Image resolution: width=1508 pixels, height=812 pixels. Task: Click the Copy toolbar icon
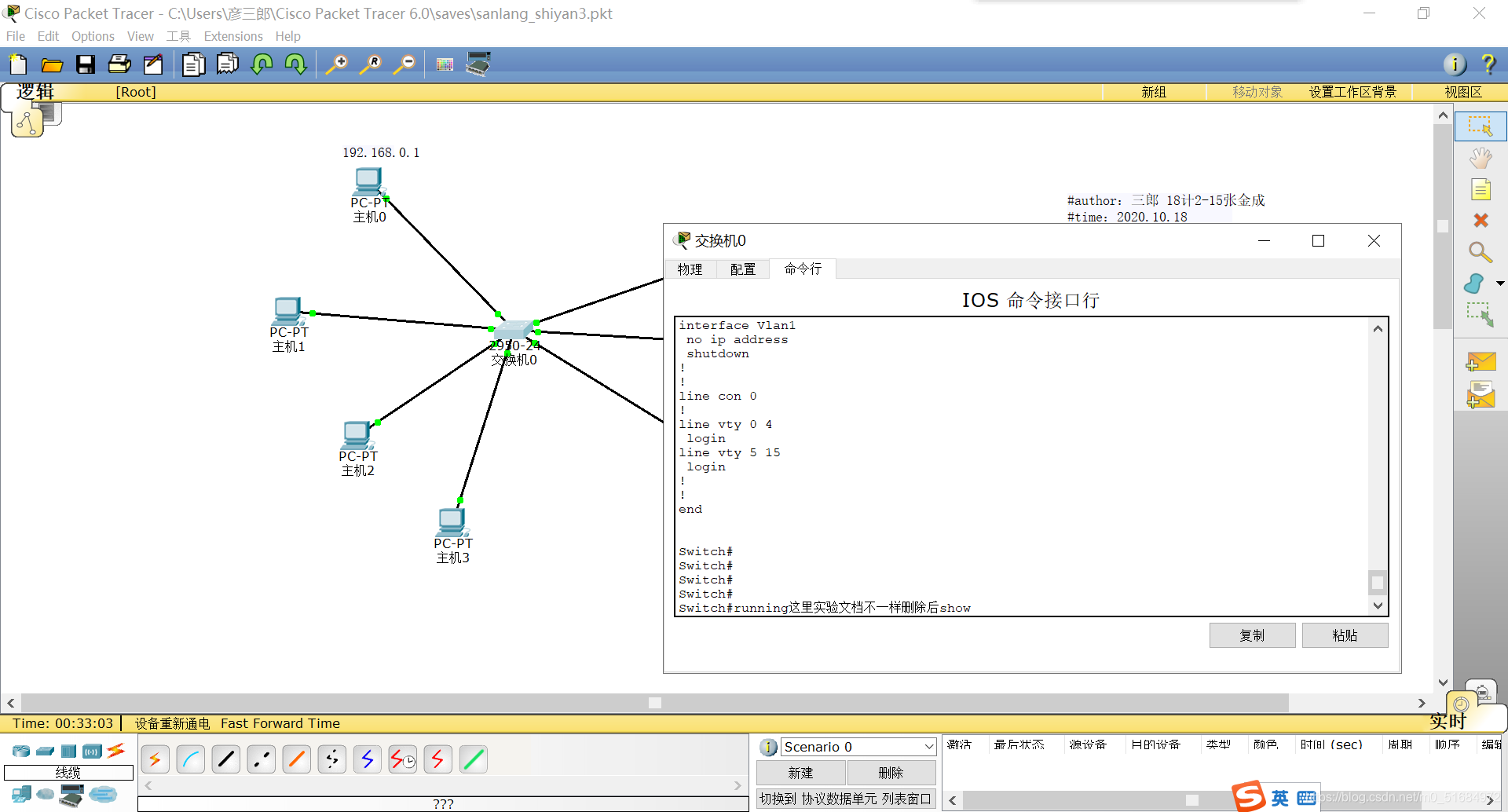coord(193,64)
